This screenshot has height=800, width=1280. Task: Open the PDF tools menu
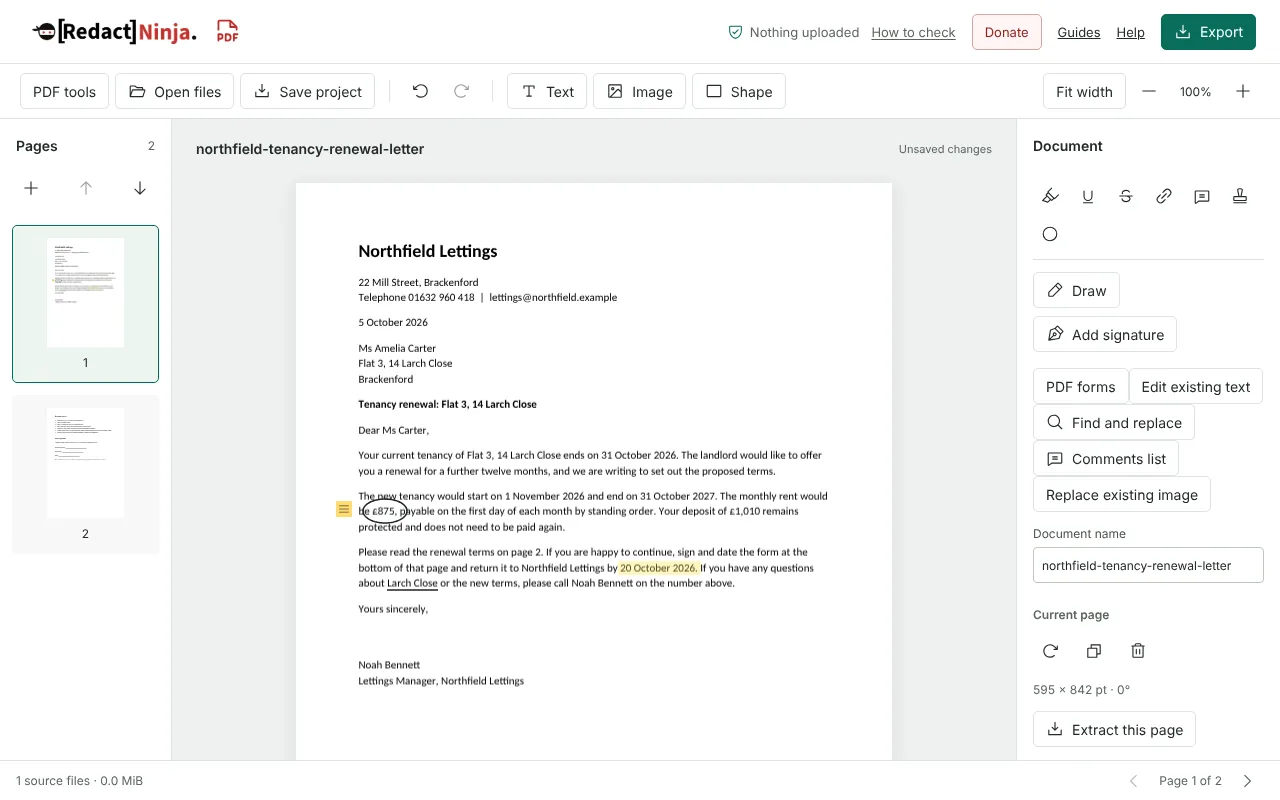64,91
